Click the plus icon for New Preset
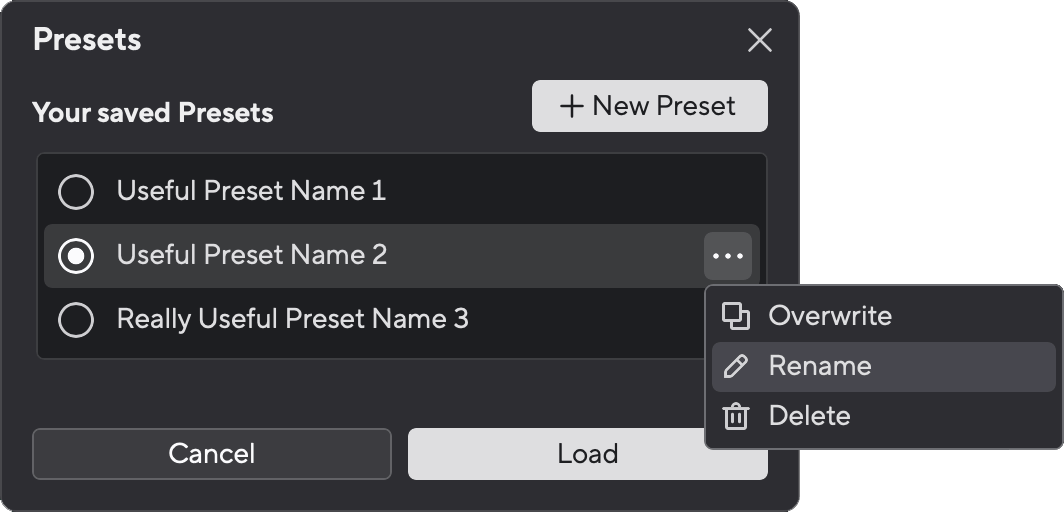This screenshot has width=1064, height=512. pyautogui.click(x=572, y=106)
